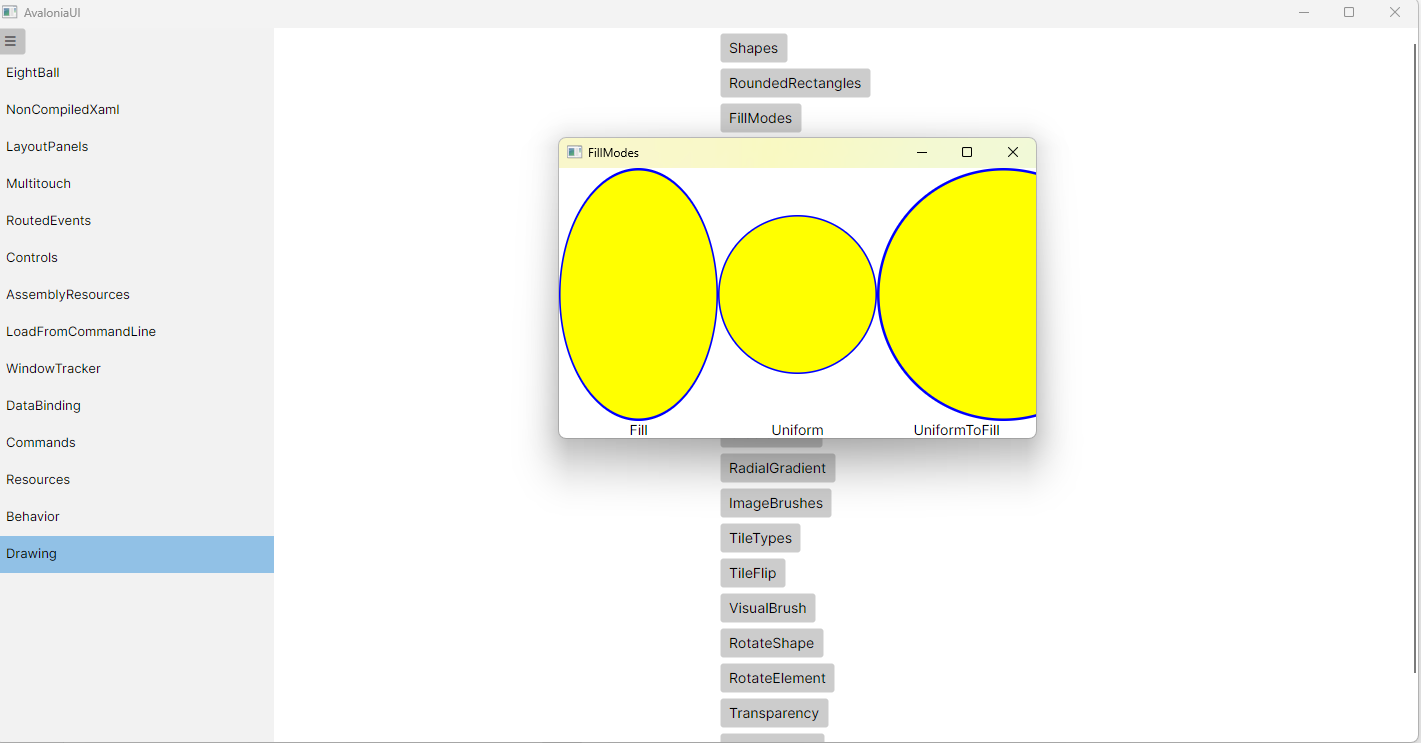
Task: Open the TileFlip sample
Action: pyautogui.click(x=752, y=573)
